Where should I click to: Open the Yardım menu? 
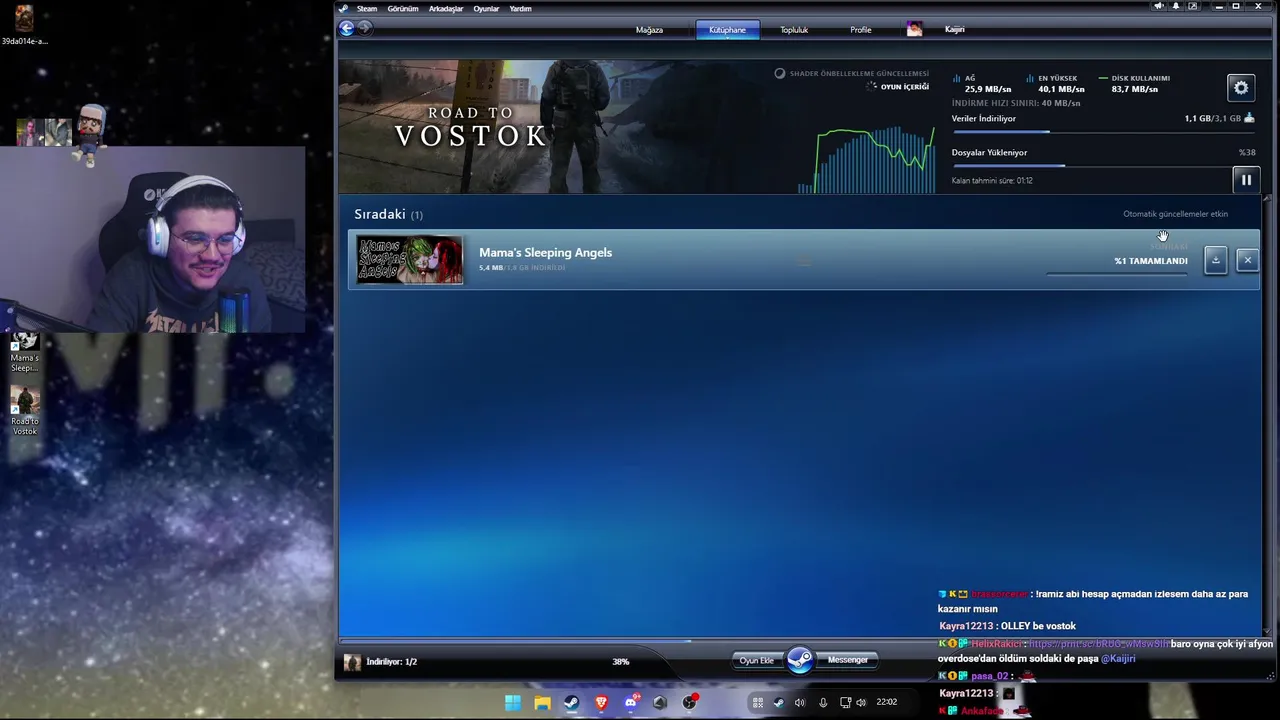(x=521, y=8)
